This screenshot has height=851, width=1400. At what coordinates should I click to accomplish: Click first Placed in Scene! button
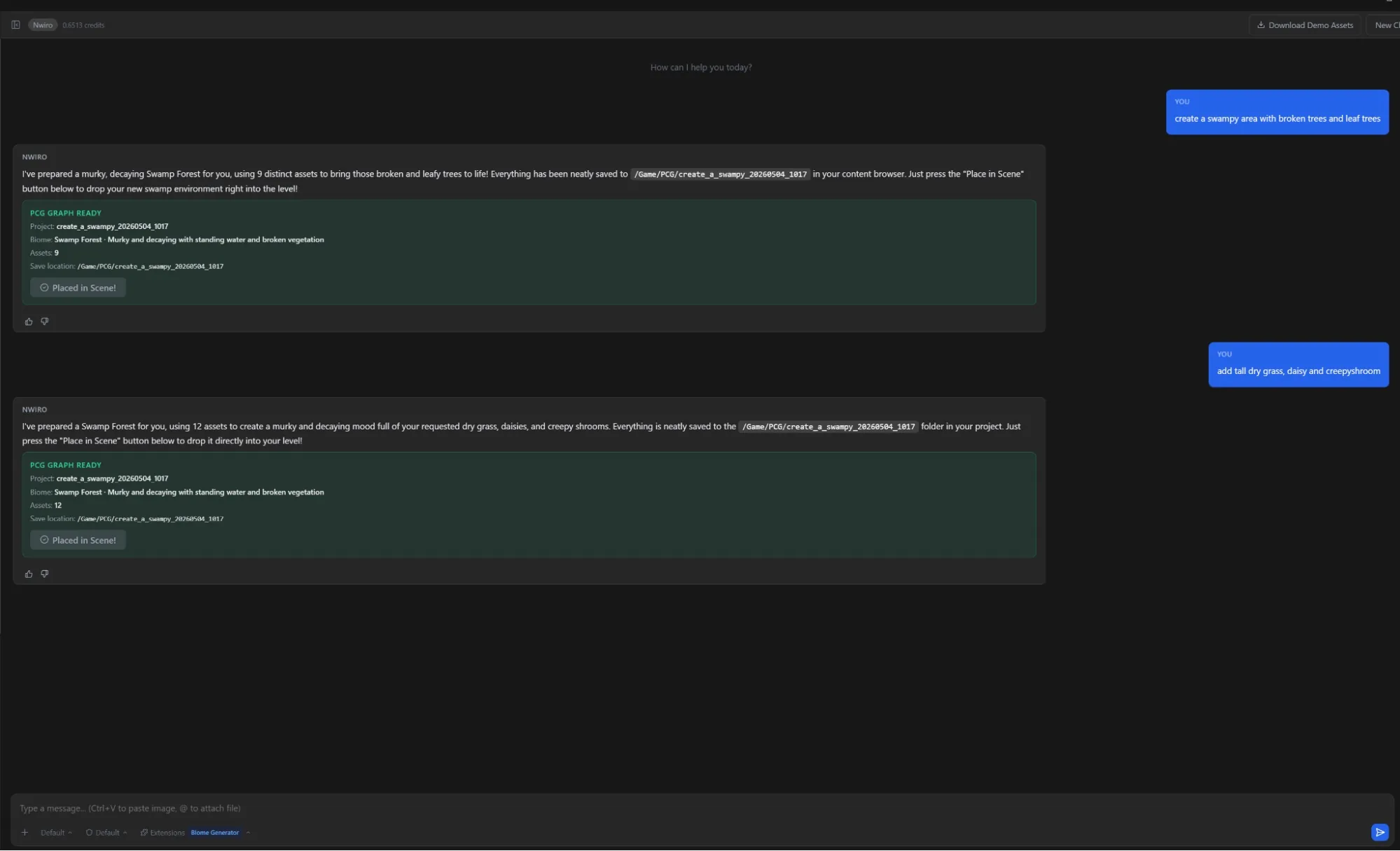pos(78,288)
